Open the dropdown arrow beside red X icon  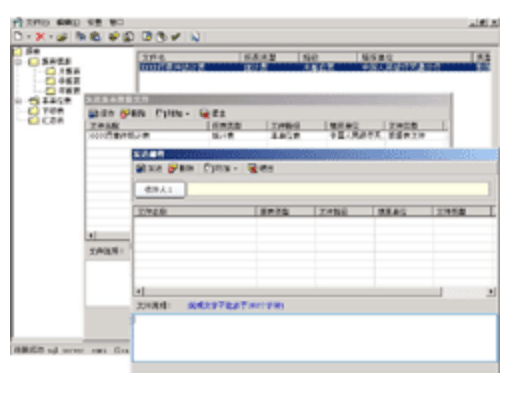51,37
